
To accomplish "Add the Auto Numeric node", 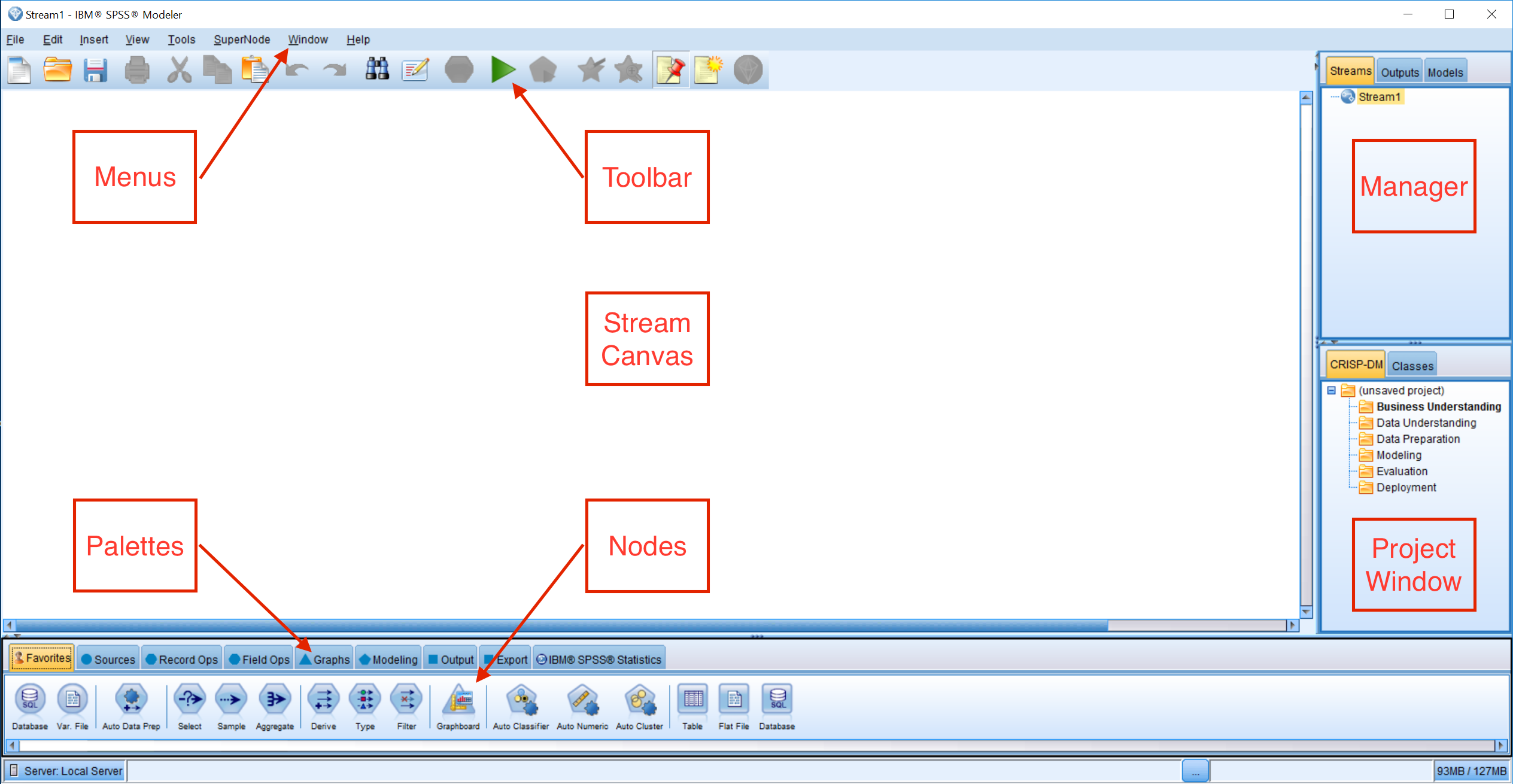I will [582, 707].
